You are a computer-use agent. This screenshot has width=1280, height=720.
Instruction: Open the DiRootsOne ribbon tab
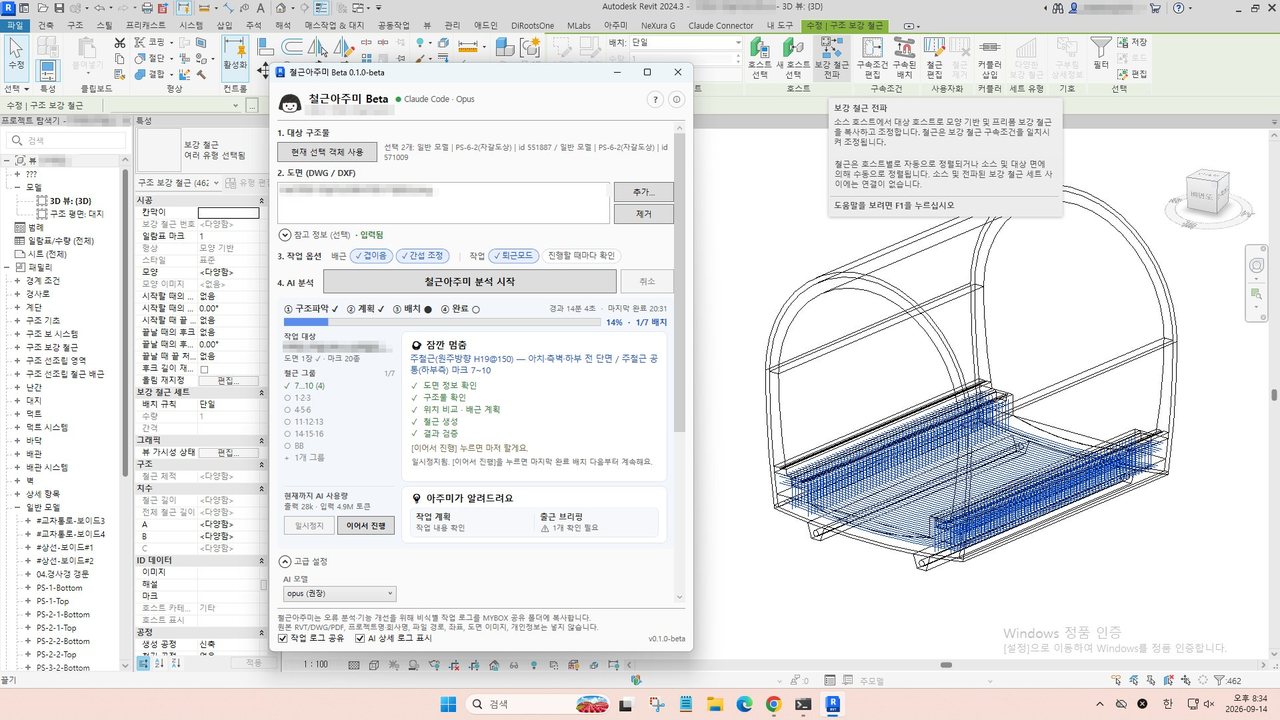[534, 25]
